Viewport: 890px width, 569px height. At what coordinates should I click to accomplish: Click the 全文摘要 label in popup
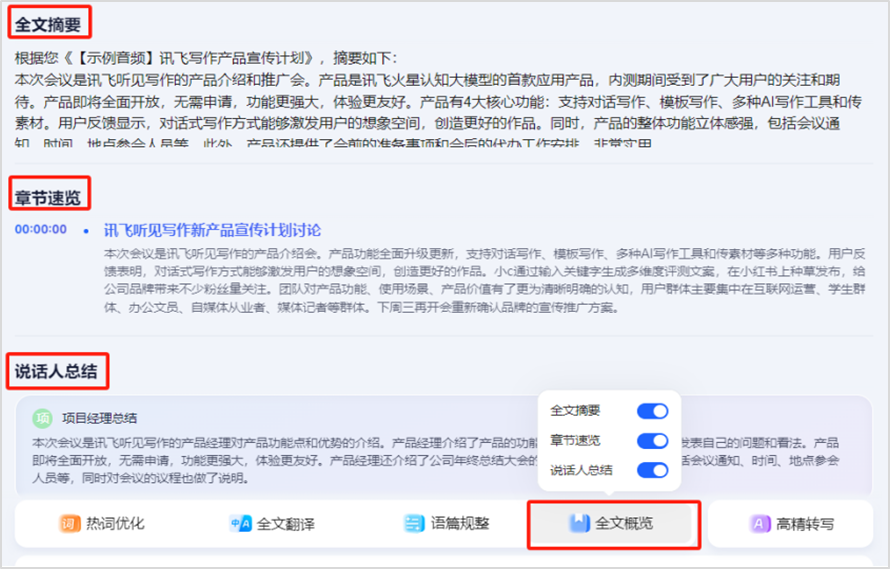tap(575, 411)
